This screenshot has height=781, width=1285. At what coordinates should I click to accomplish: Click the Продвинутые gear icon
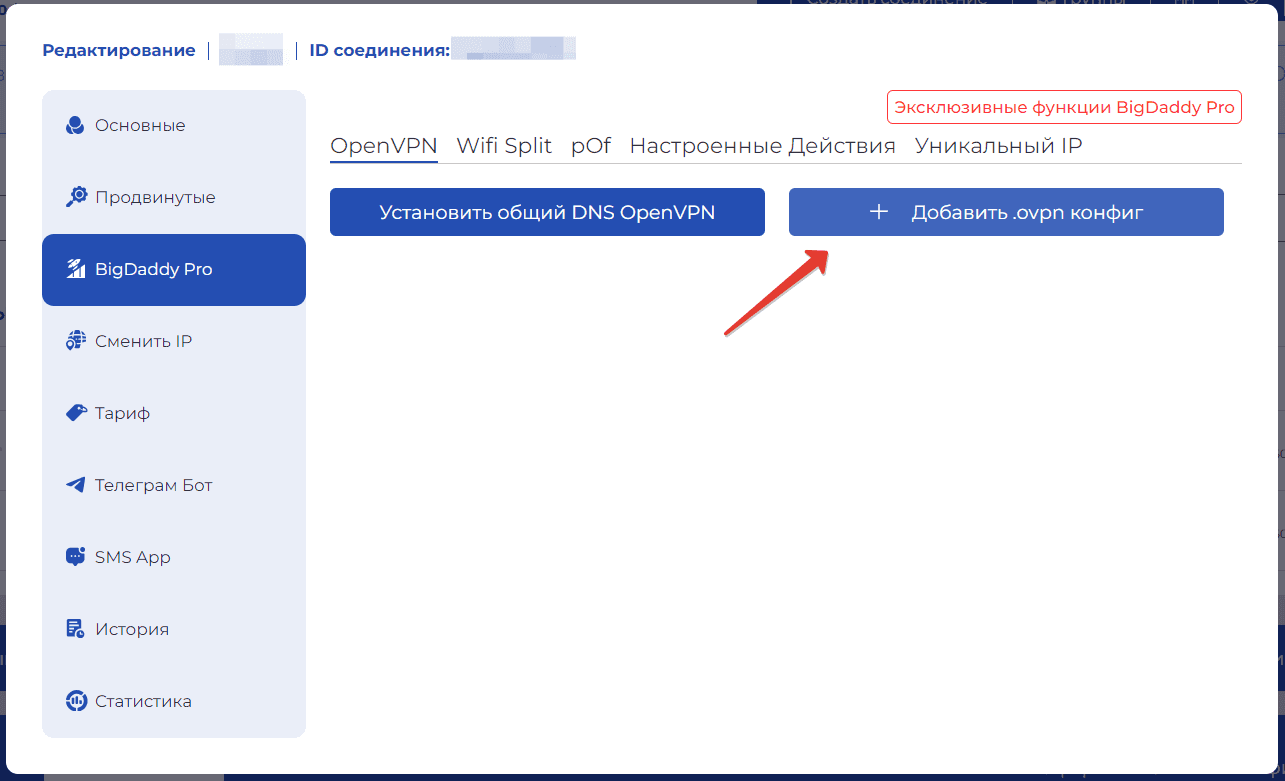pos(76,198)
